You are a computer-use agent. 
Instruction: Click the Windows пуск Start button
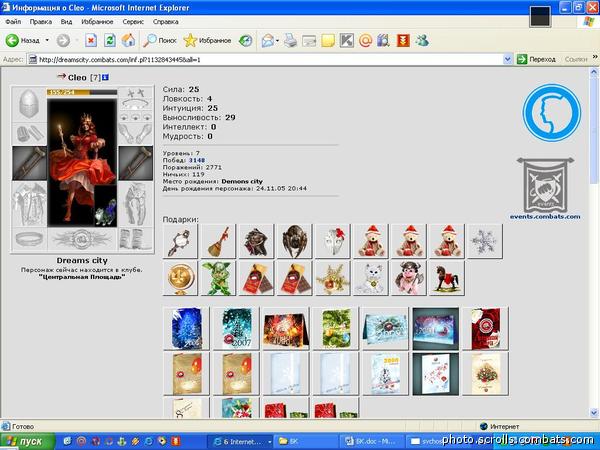28,441
